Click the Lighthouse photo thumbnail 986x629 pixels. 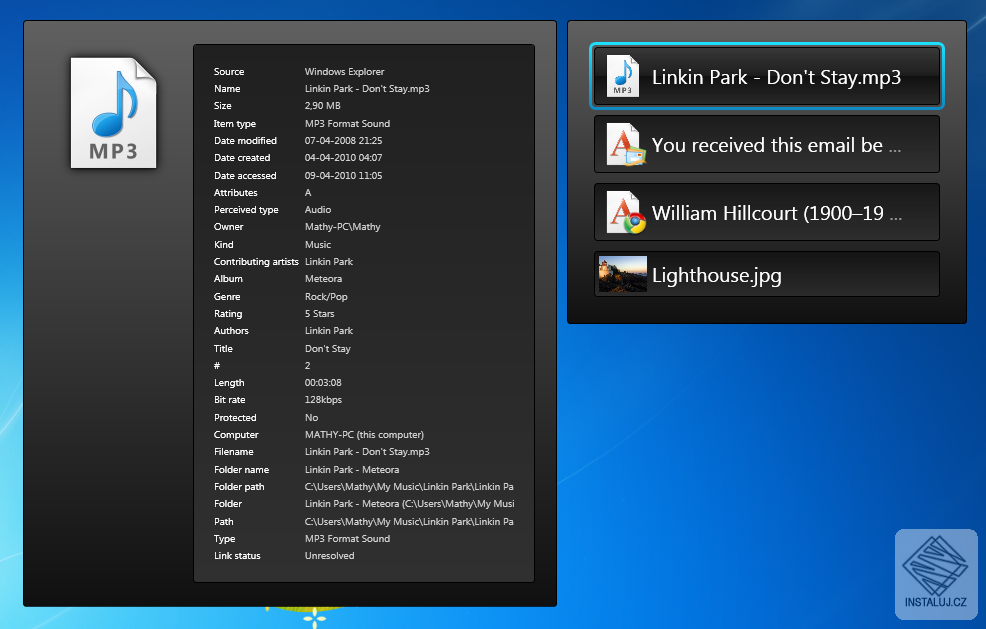tap(623, 275)
